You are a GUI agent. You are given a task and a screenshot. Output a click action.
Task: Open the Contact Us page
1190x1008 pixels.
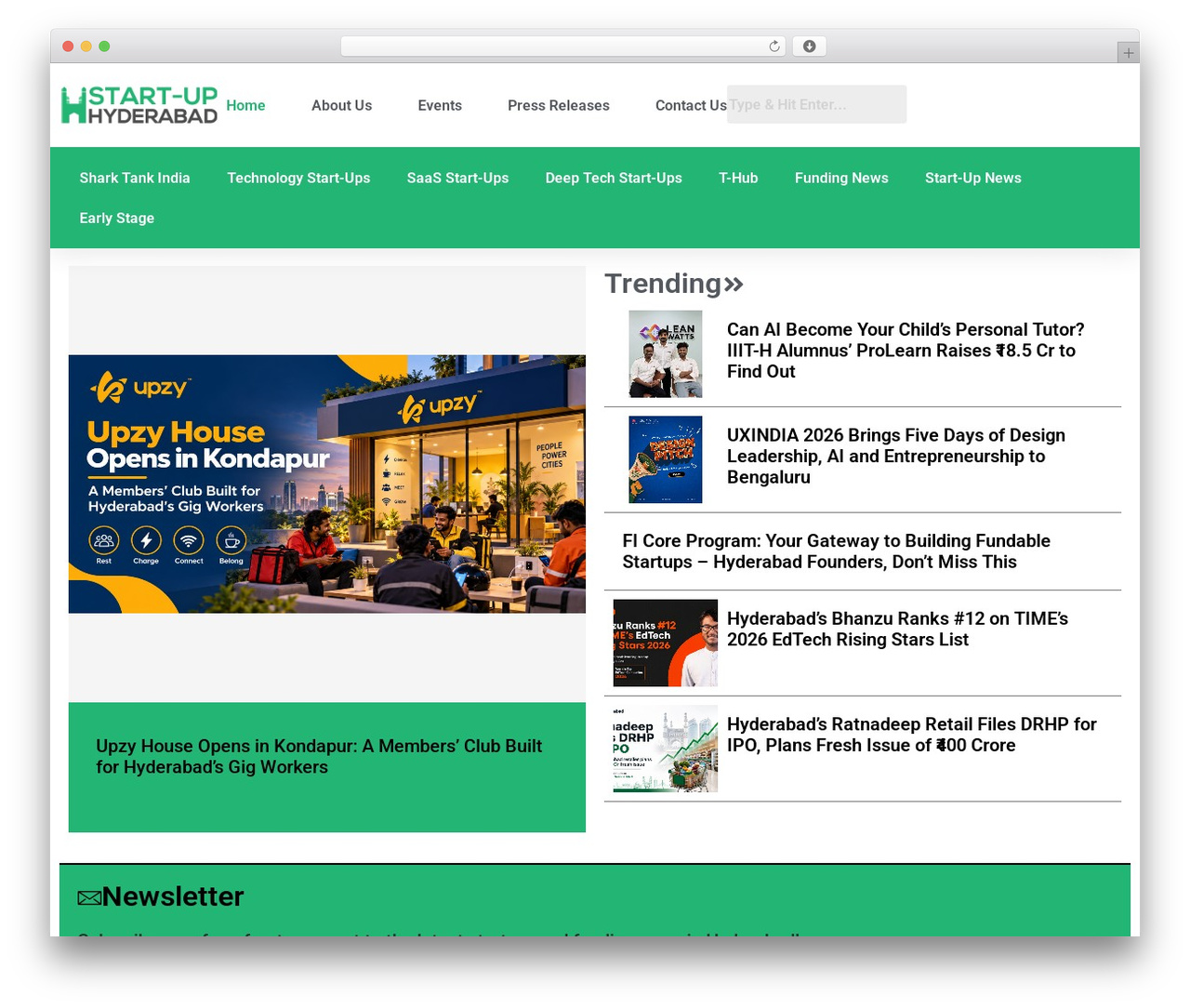click(x=691, y=105)
